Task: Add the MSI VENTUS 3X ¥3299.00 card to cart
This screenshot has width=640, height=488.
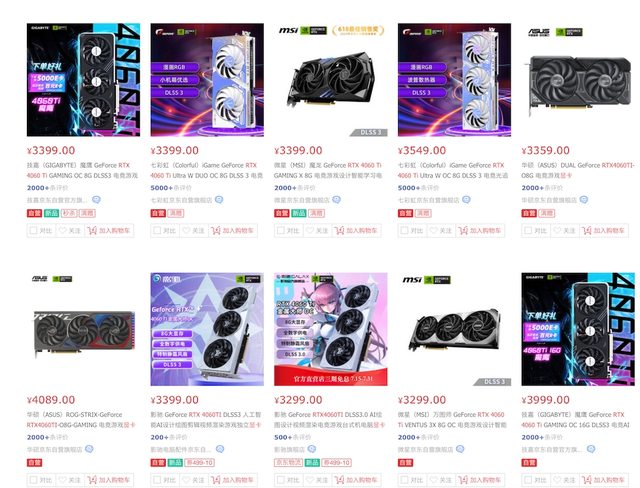Action: coord(480,480)
